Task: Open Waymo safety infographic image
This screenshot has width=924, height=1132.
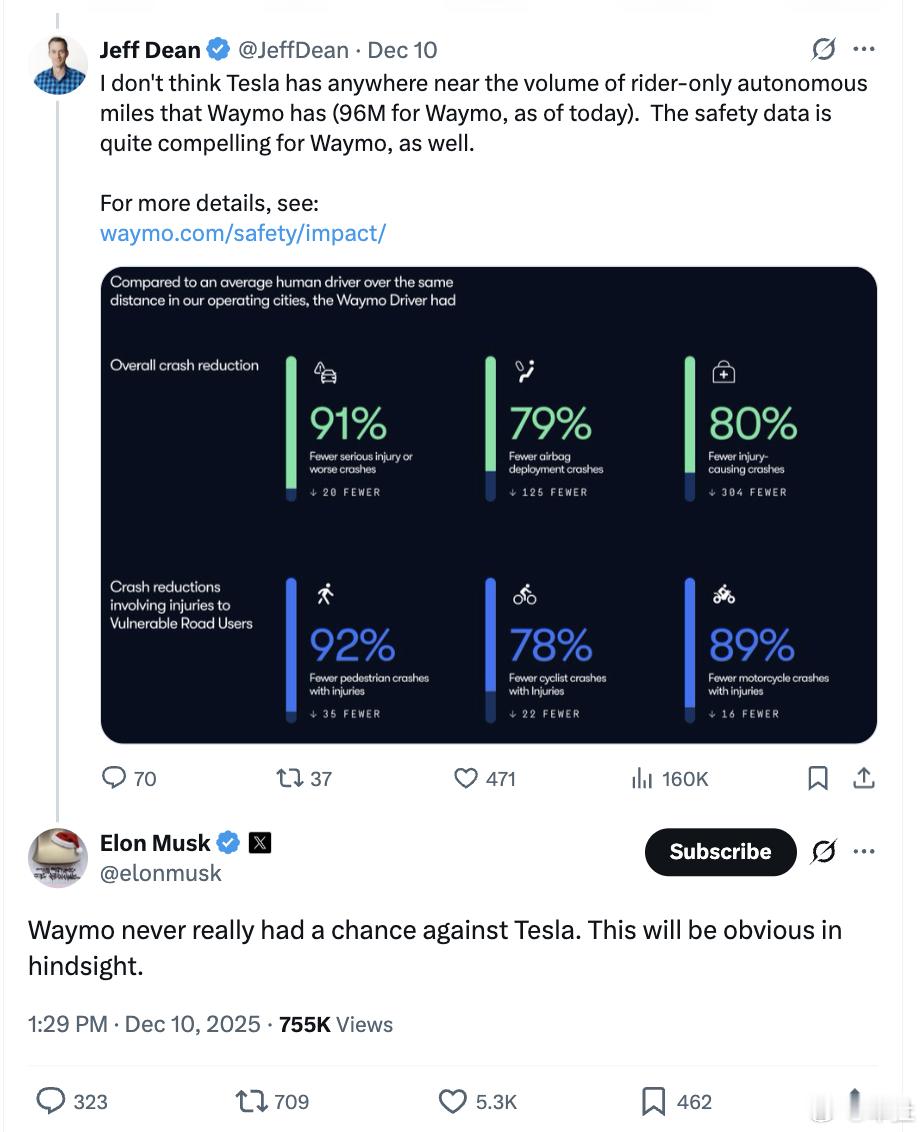Action: [488, 505]
